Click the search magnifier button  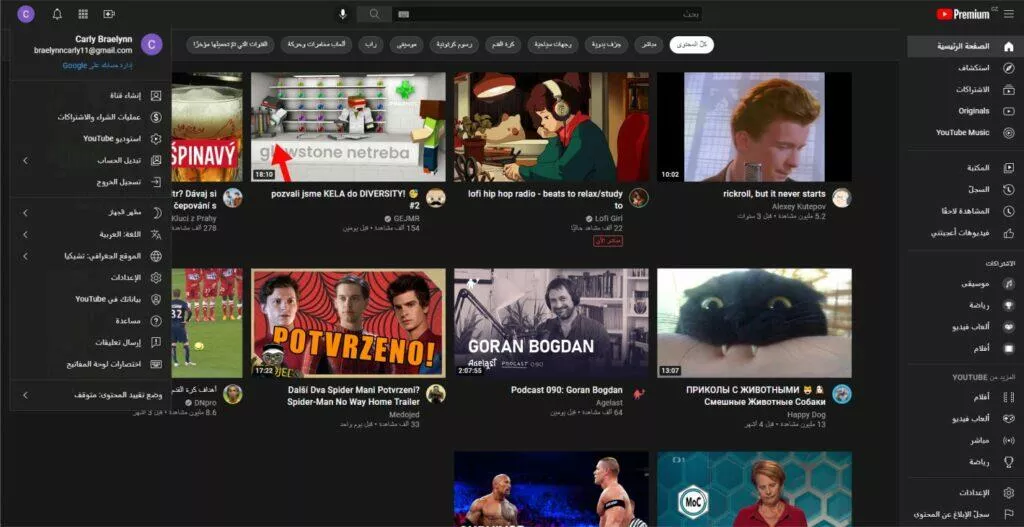[374, 14]
